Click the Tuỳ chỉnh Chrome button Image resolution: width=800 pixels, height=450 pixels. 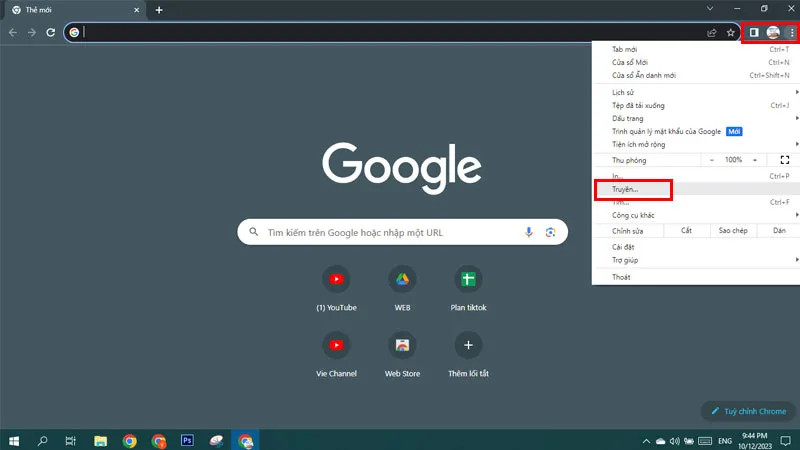point(749,411)
